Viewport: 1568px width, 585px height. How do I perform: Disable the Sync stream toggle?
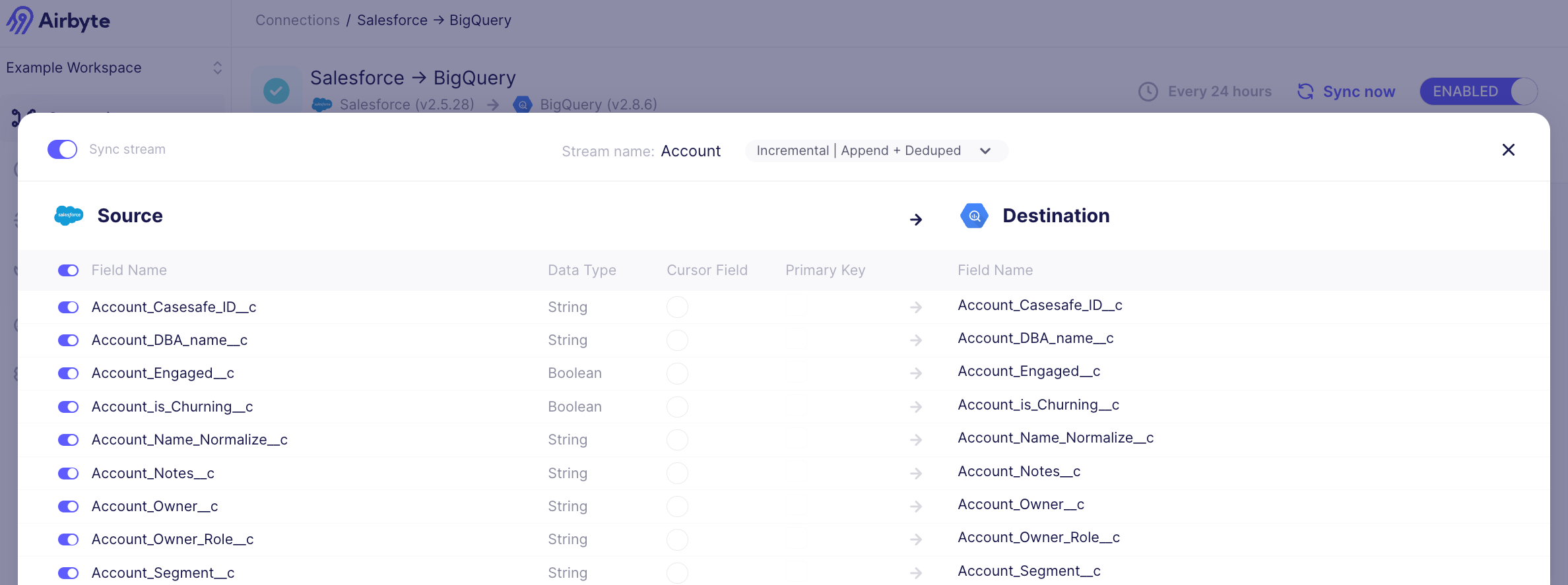[x=63, y=149]
